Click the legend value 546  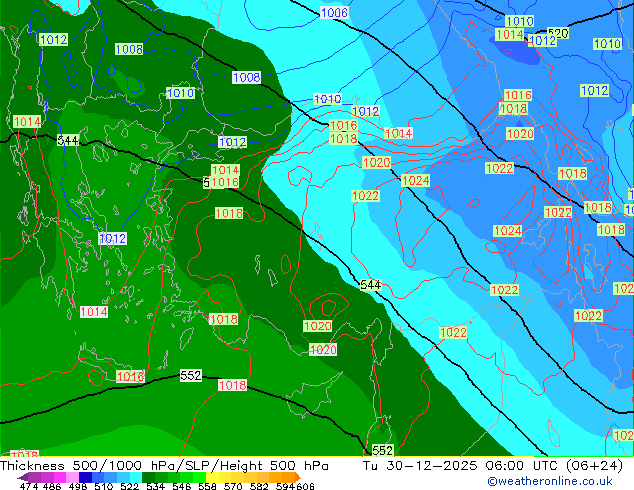pos(182,486)
